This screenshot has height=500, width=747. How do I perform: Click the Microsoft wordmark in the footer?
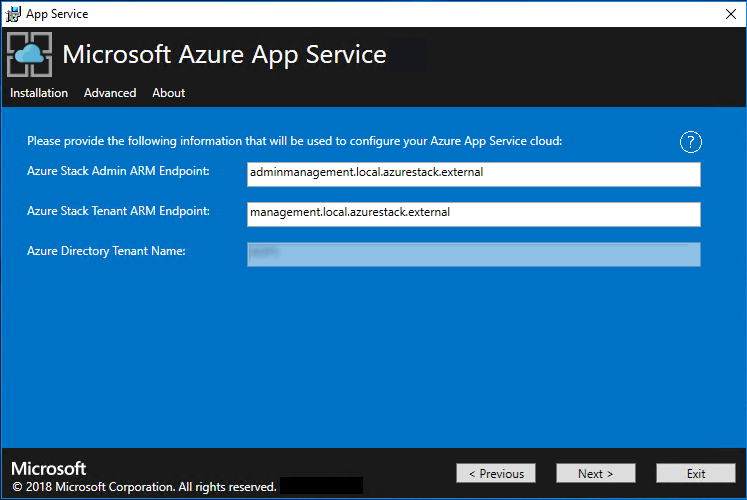(x=49, y=469)
